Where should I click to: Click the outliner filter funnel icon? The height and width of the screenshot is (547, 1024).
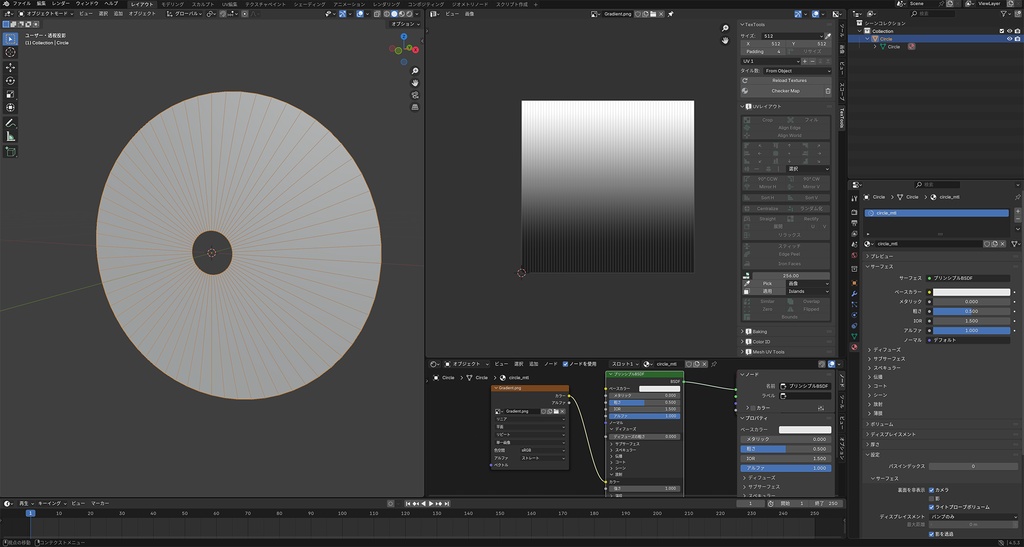(x=1004, y=13)
